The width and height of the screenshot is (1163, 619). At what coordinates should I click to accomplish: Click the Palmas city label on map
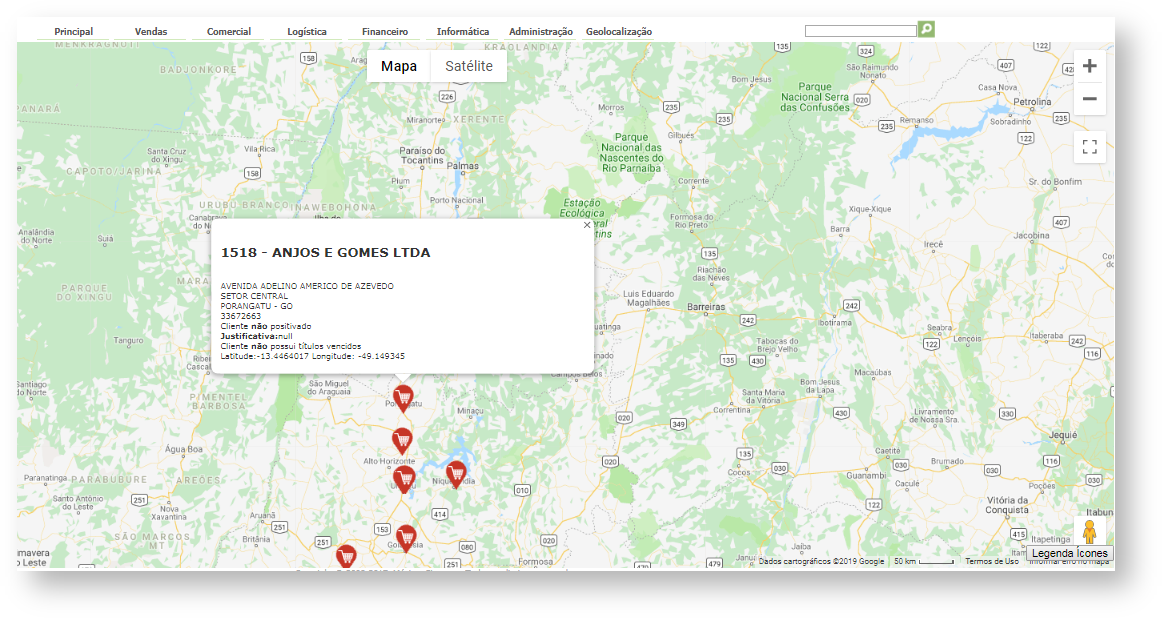click(x=464, y=166)
